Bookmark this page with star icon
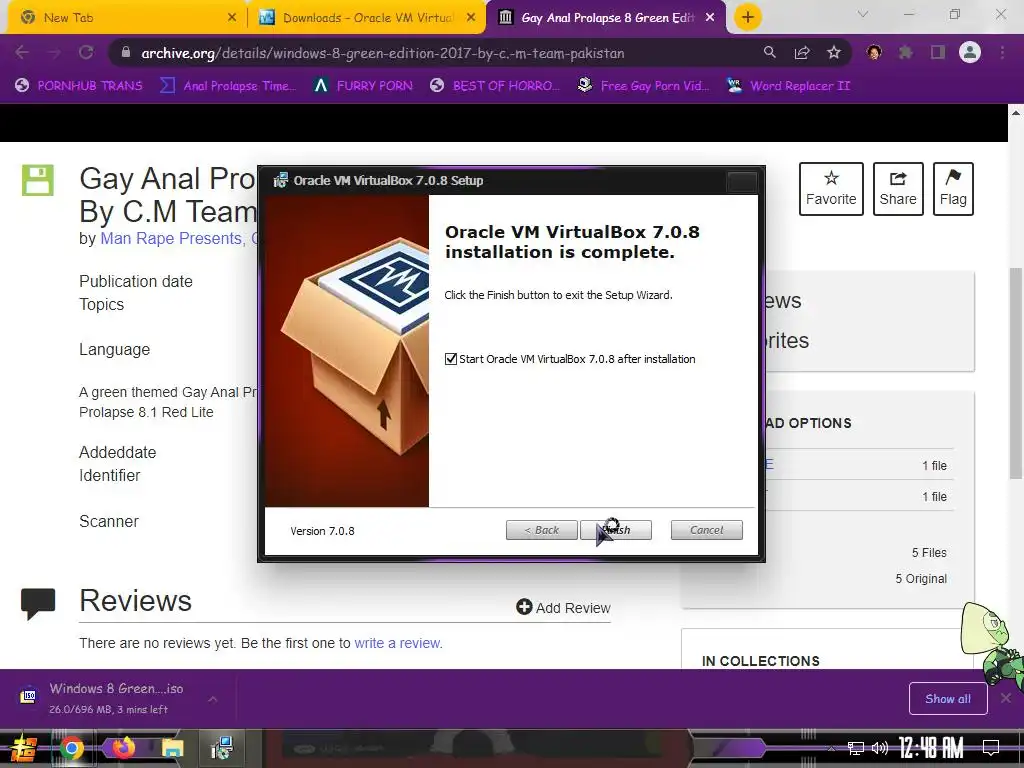The width and height of the screenshot is (1024, 768). pos(834,53)
